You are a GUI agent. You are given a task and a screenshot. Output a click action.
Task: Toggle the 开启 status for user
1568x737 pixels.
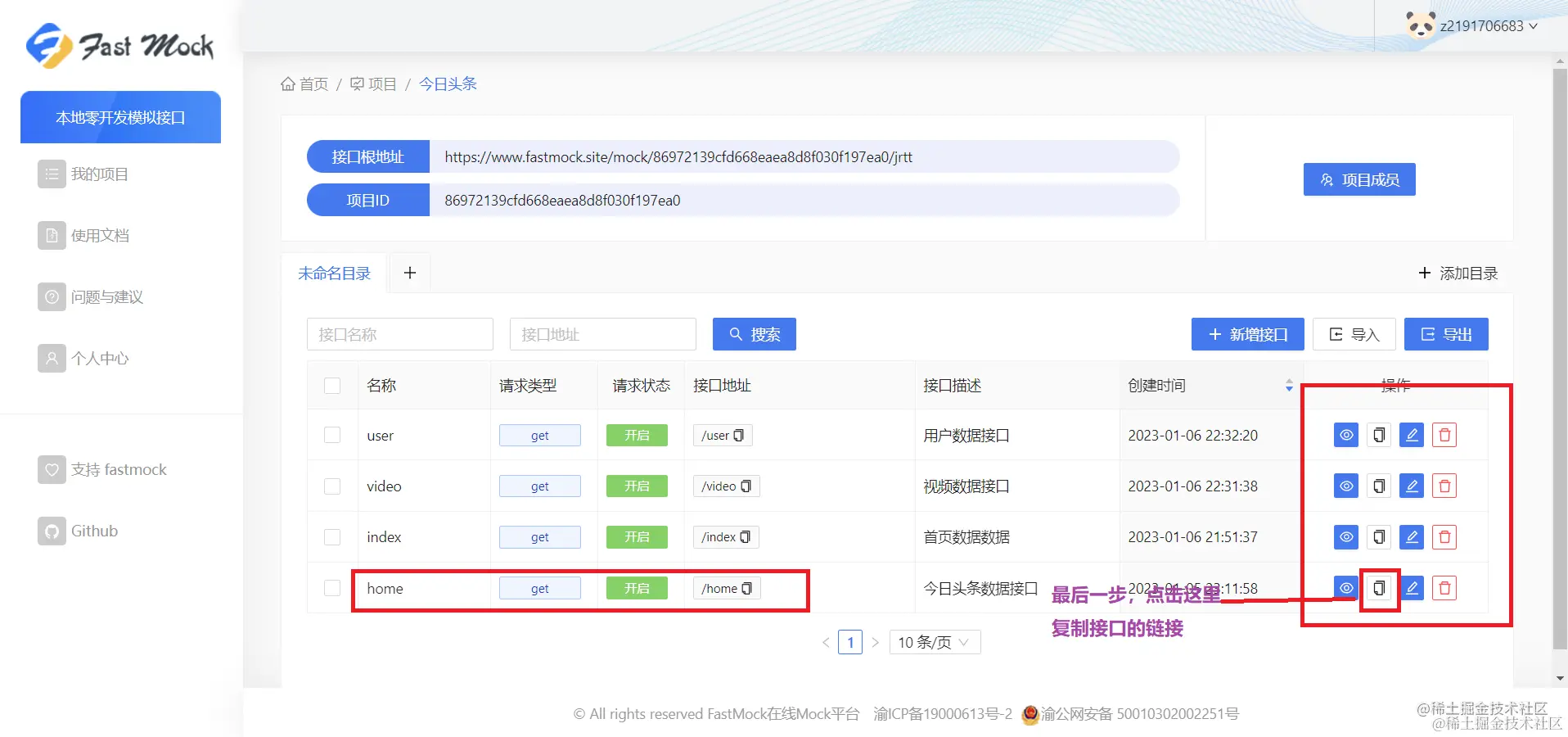[637, 436]
